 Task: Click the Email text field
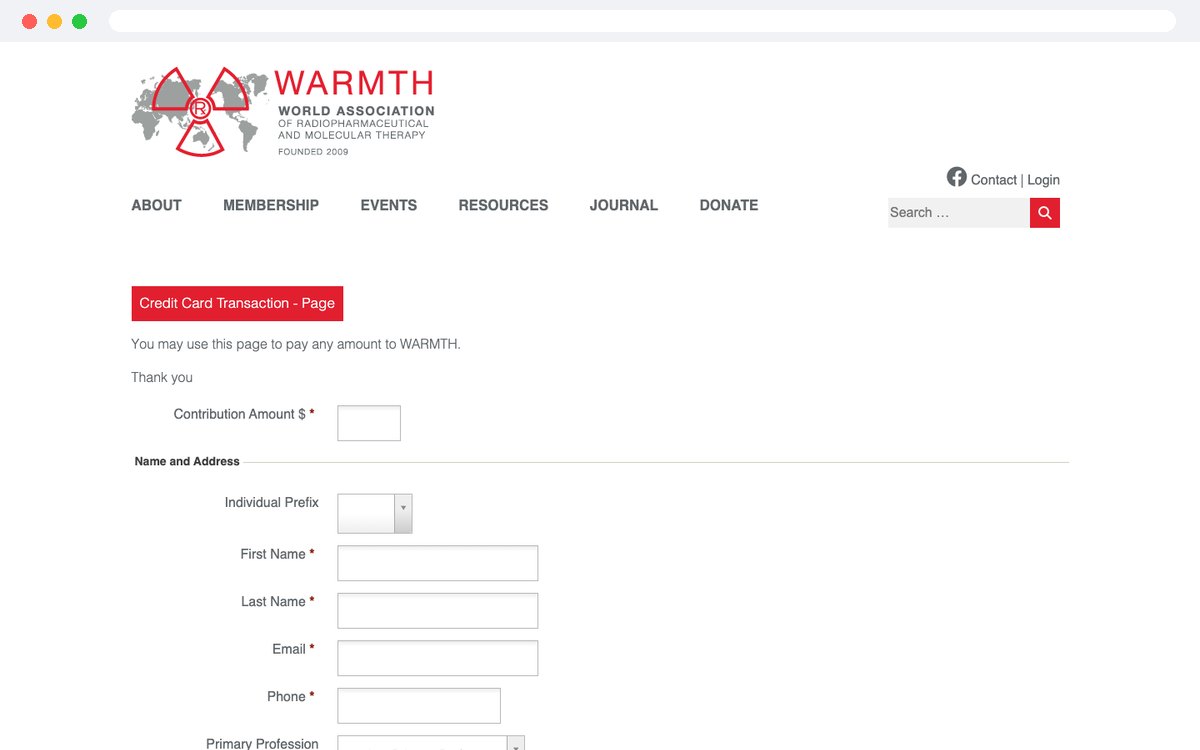pyautogui.click(x=438, y=658)
